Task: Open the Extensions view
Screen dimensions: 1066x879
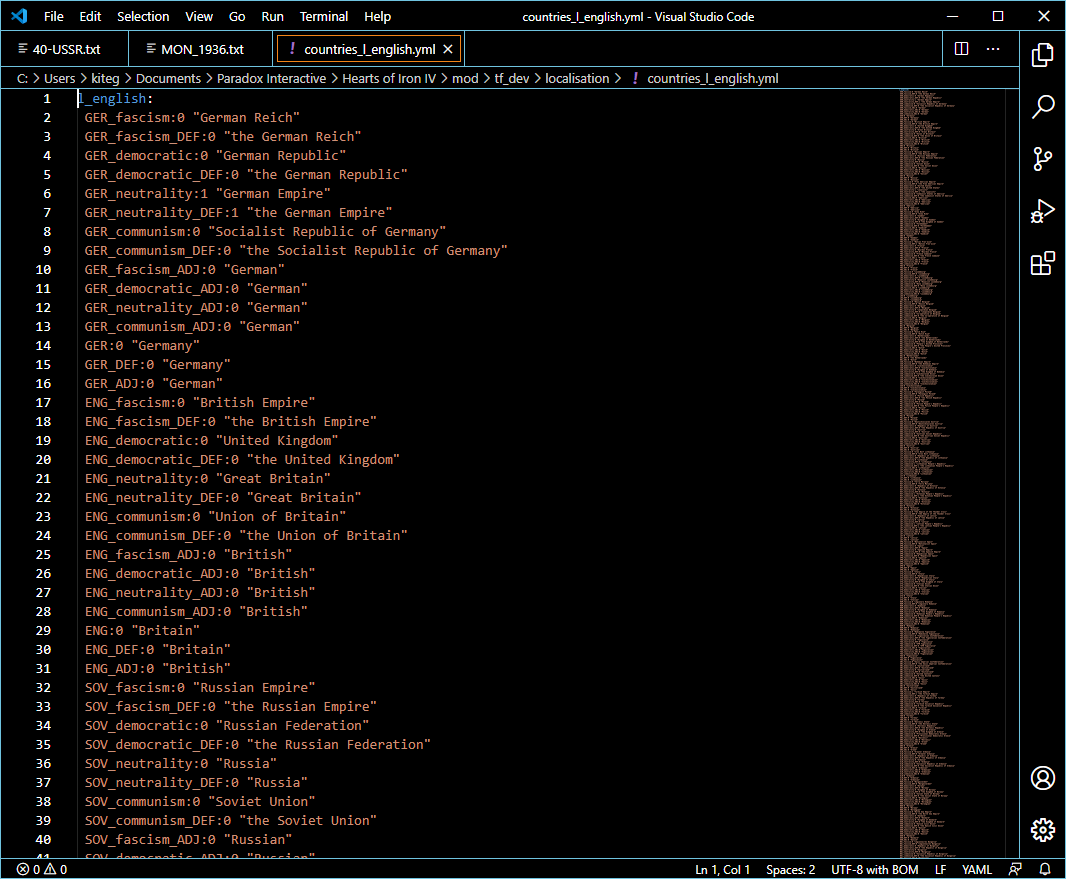Action: 1042,263
